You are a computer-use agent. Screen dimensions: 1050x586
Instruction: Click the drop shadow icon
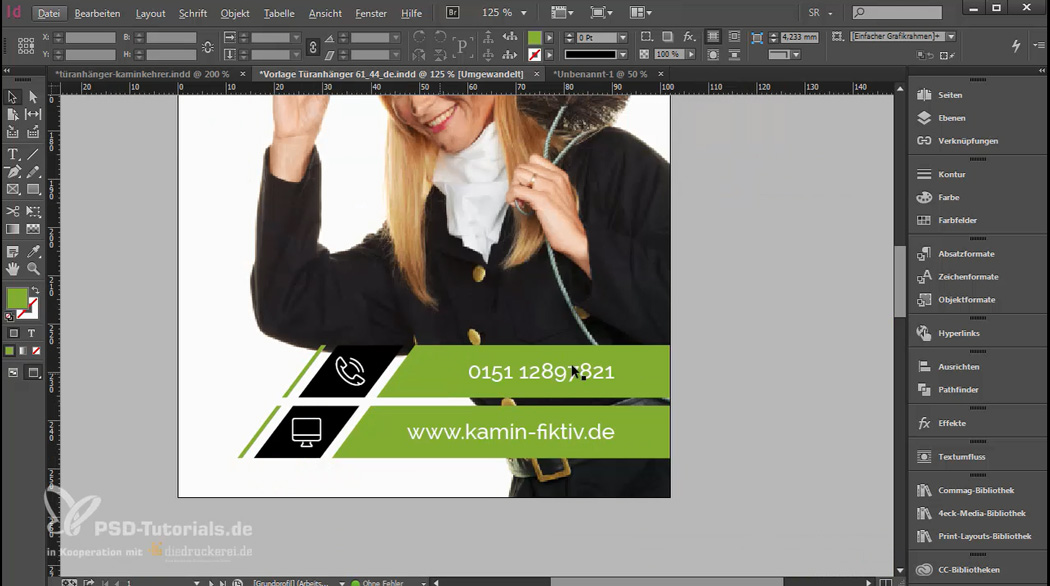[x=668, y=37]
